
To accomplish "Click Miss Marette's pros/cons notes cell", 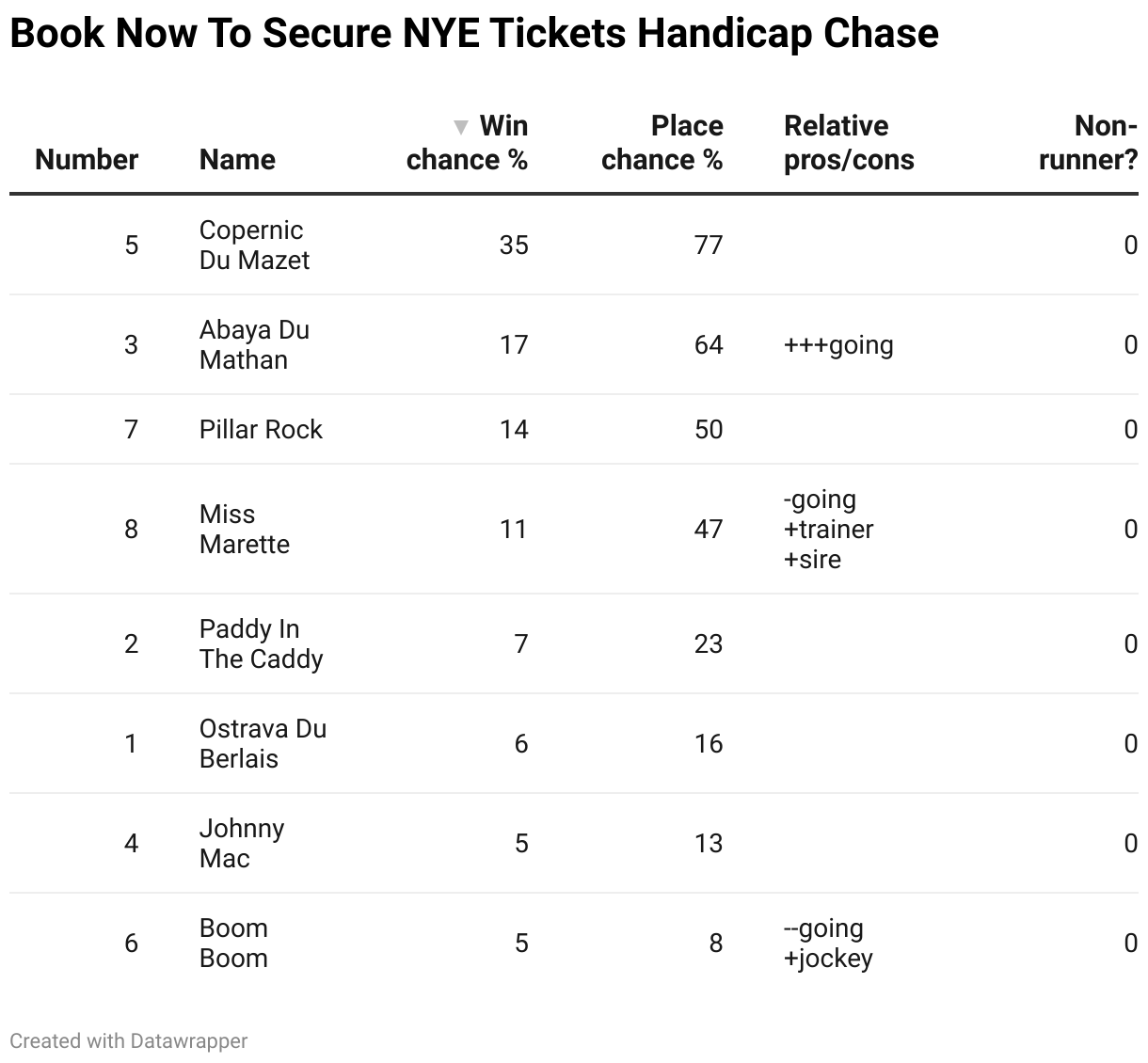I will pos(828,529).
